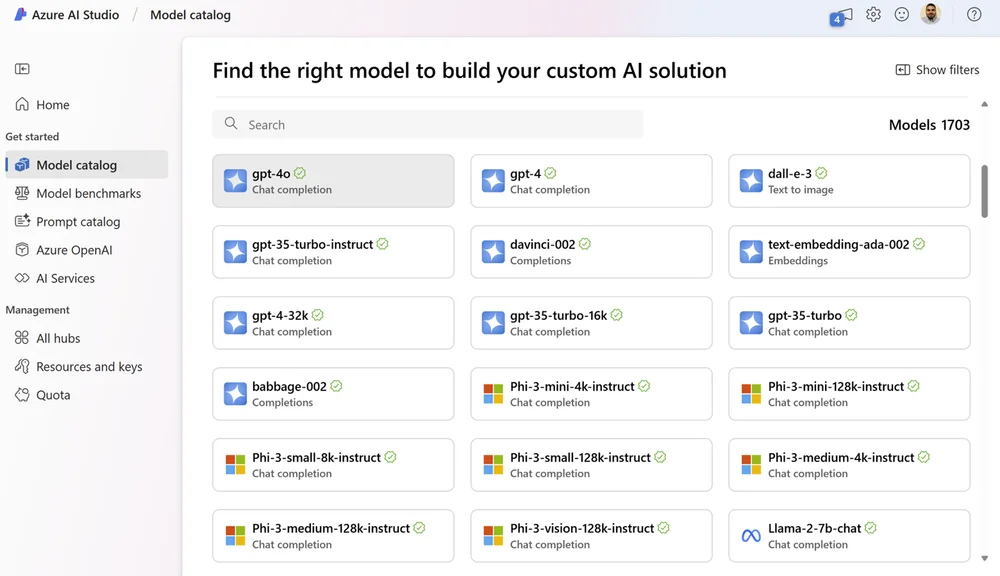
Task: Select Model catalog in the sidebar
Action: pos(87,165)
